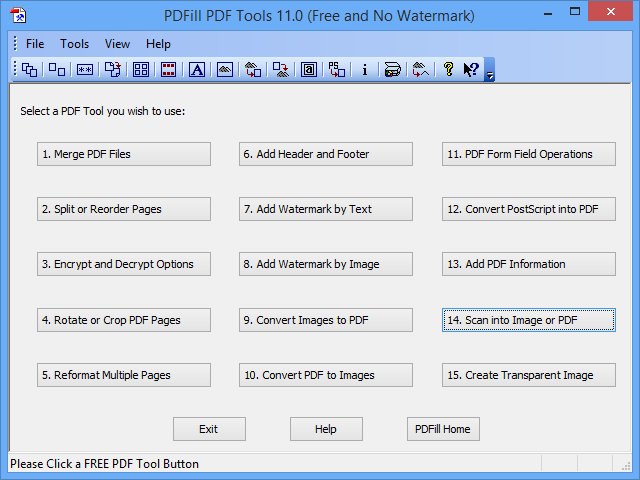Click the PDFill Home button

443,429
